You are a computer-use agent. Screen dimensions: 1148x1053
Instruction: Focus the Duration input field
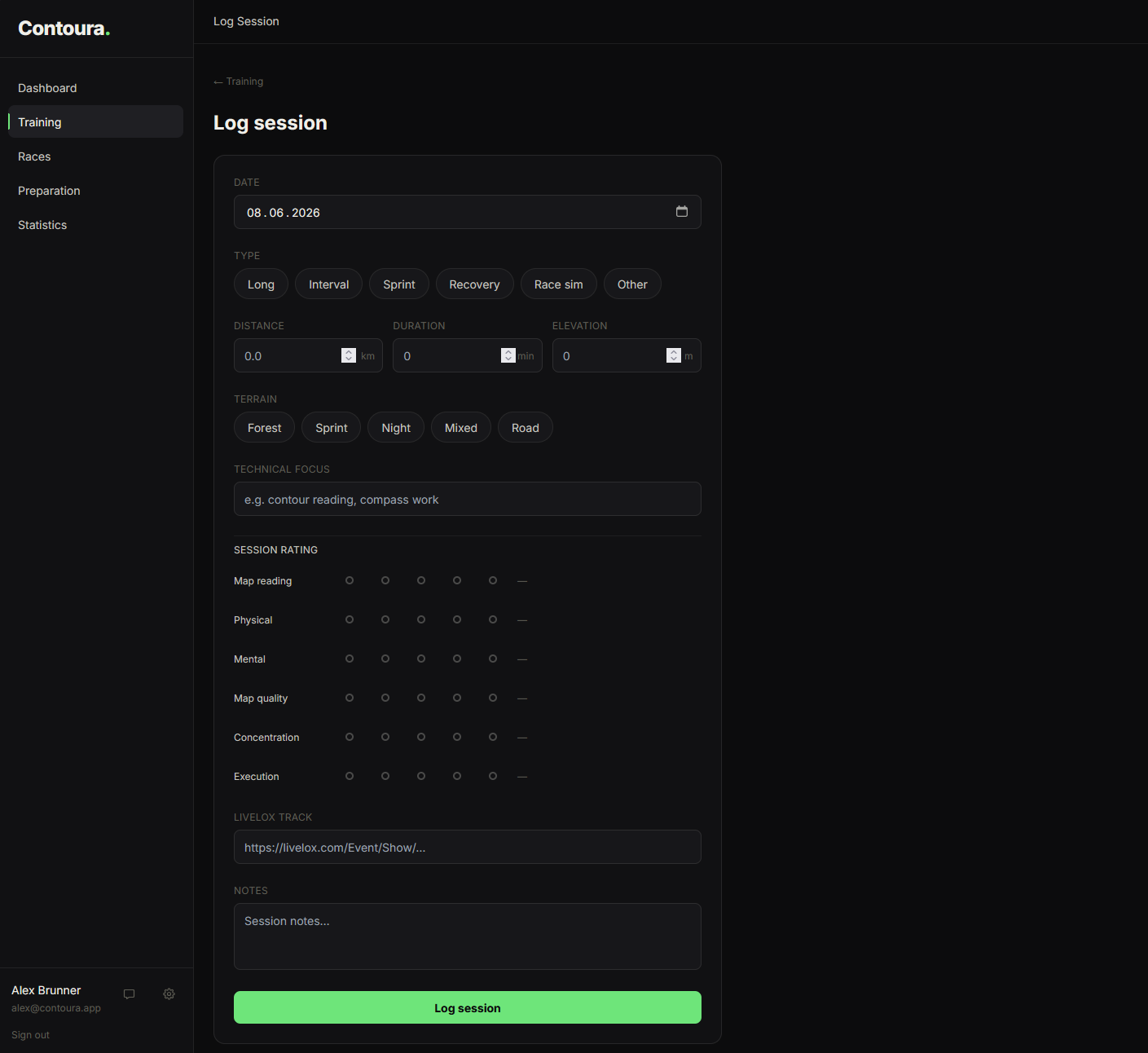468,355
